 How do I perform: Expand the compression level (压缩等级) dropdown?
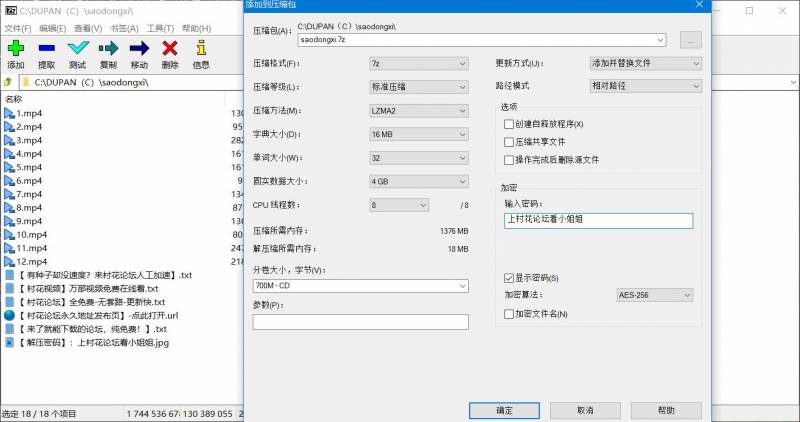(x=418, y=87)
